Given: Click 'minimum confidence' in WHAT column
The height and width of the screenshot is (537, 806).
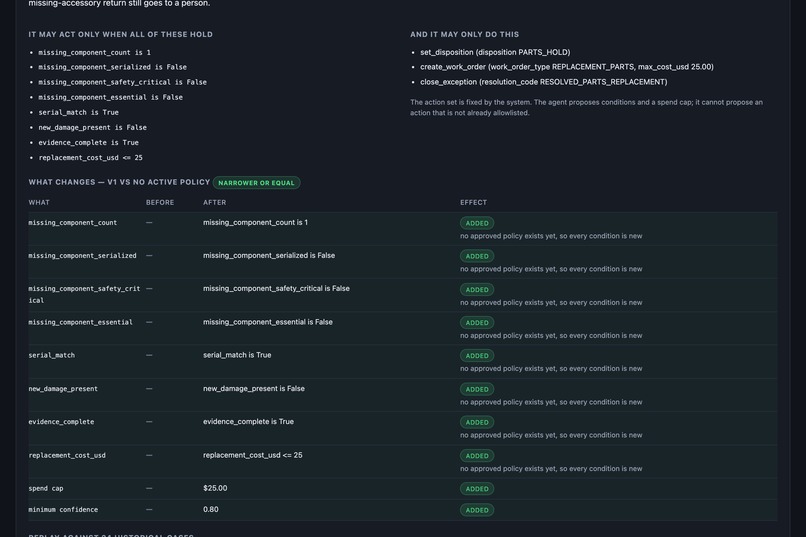Looking at the screenshot, I should tap(63, 510).
